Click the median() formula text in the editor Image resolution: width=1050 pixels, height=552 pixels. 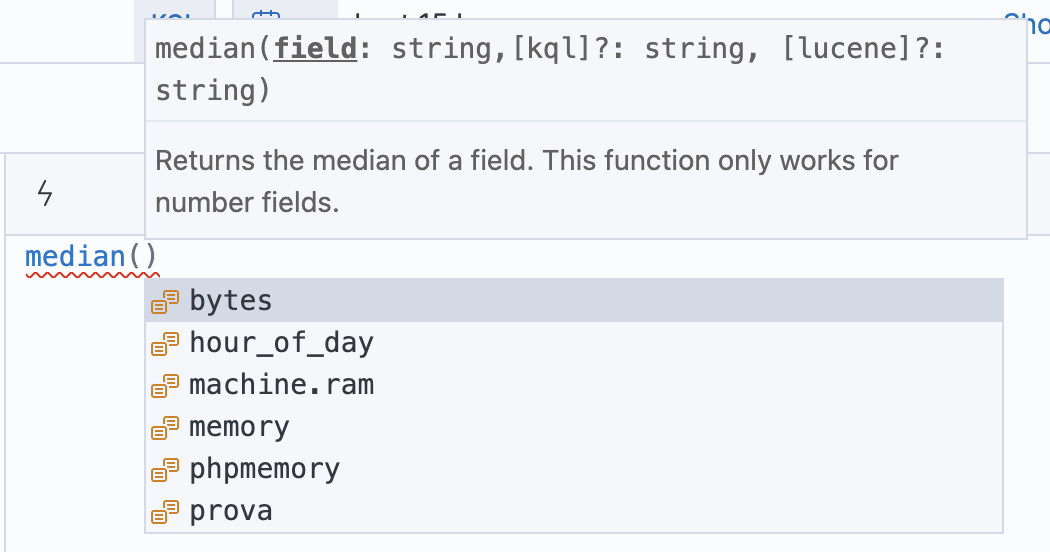click(91, 257)
